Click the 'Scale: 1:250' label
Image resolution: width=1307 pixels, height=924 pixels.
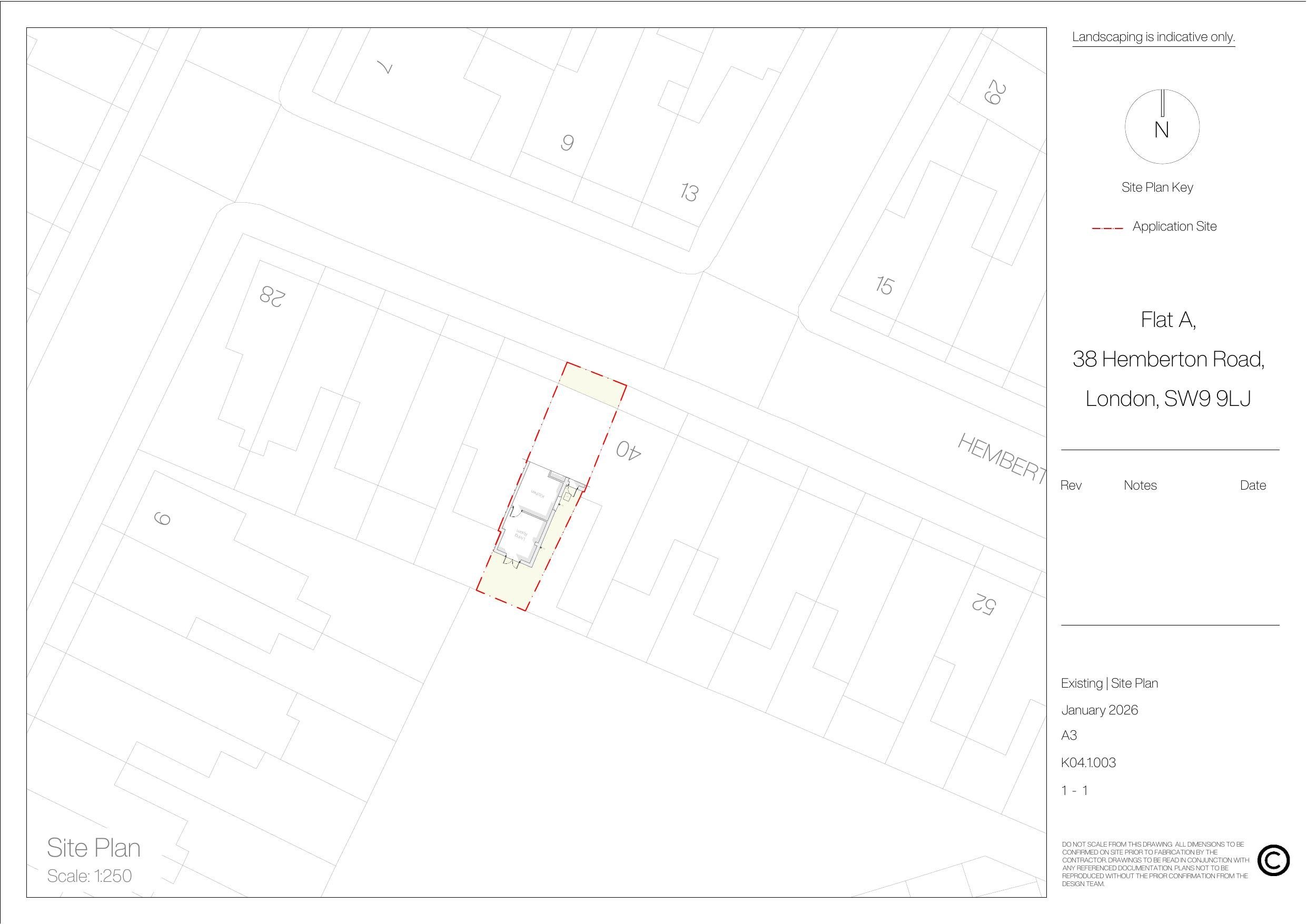point(90,876)
